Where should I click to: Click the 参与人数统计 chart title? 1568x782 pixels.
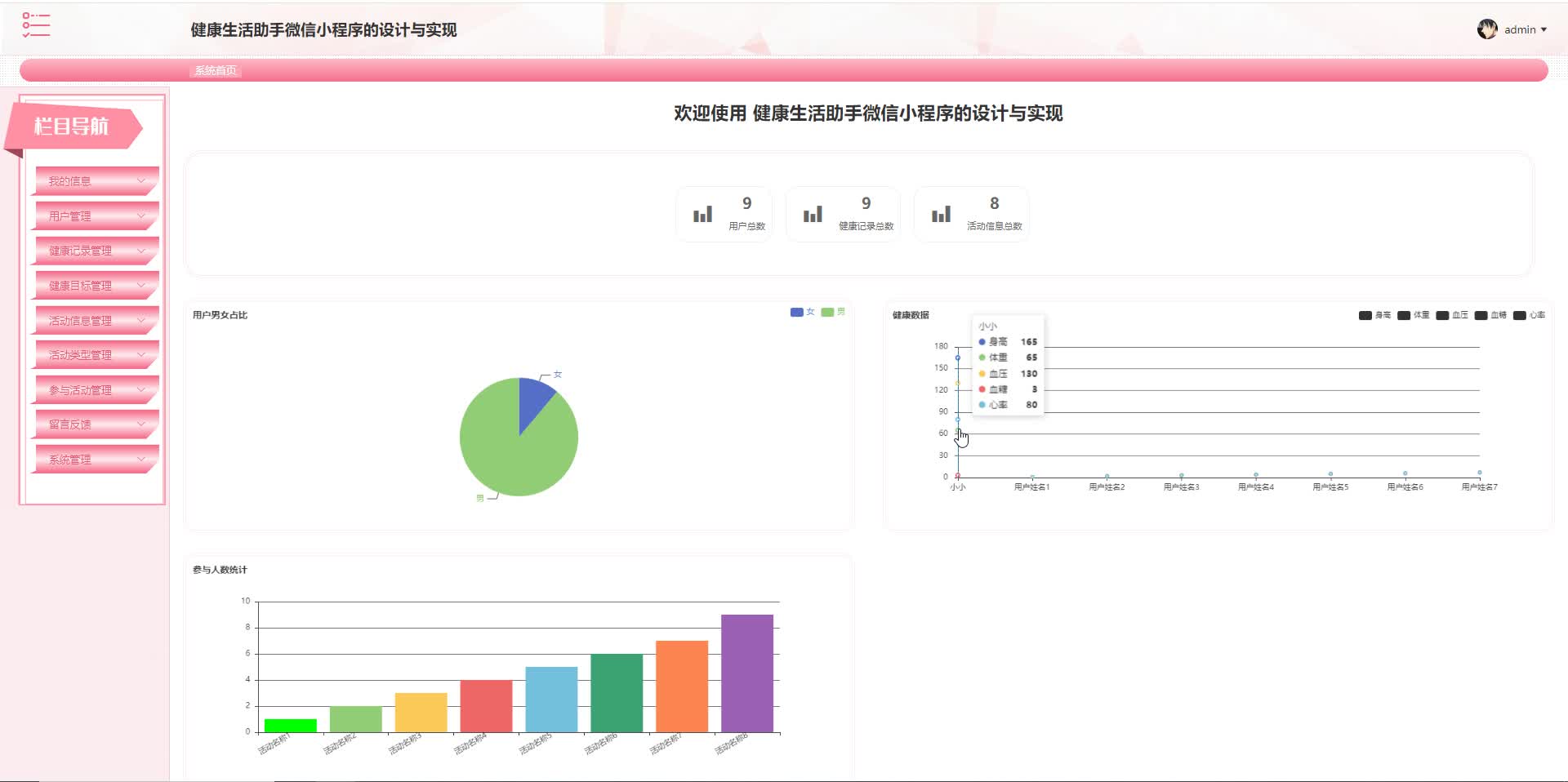(x=220, y=570)
